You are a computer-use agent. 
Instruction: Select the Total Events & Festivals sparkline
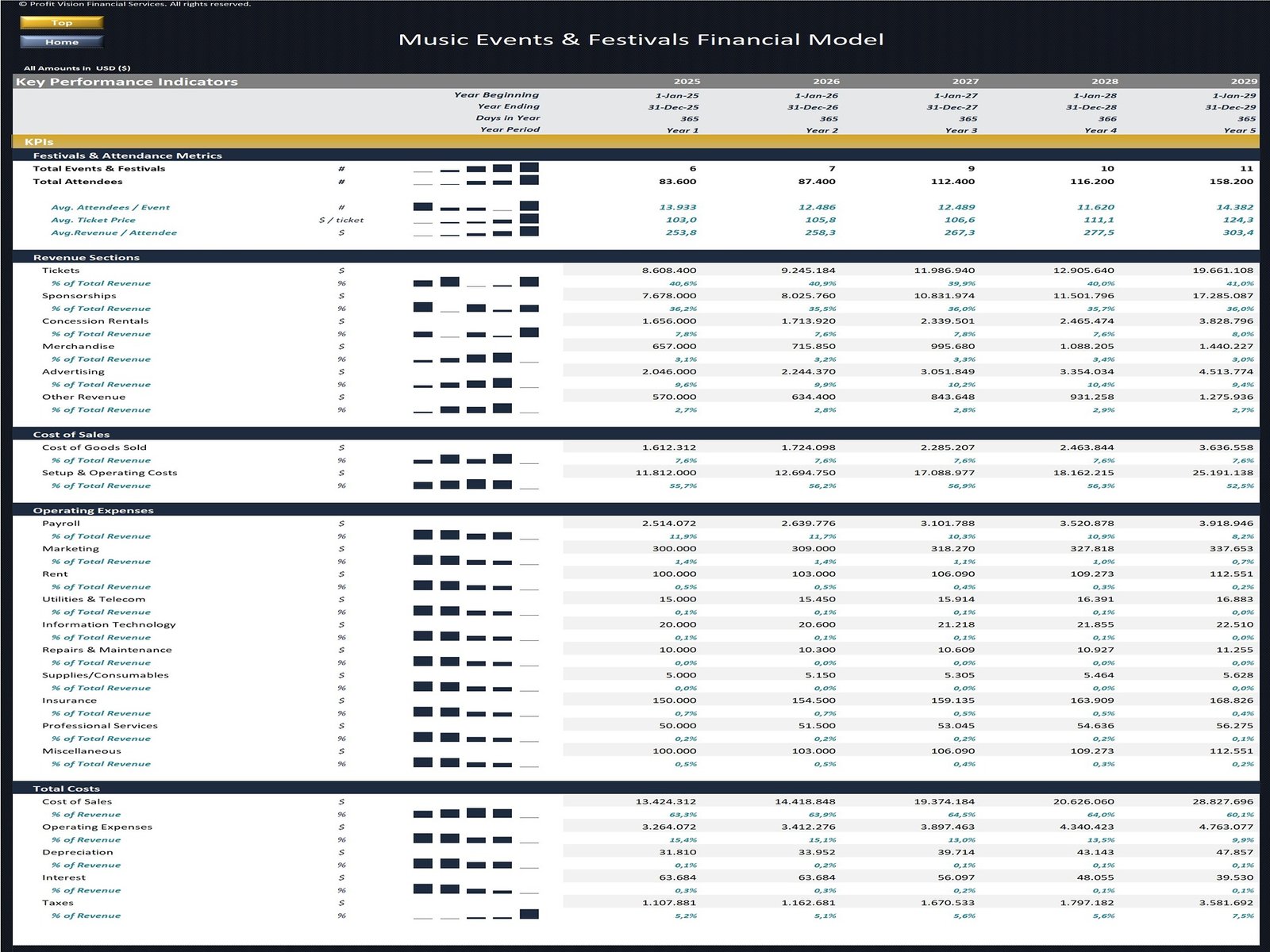(x=475, y=168)
